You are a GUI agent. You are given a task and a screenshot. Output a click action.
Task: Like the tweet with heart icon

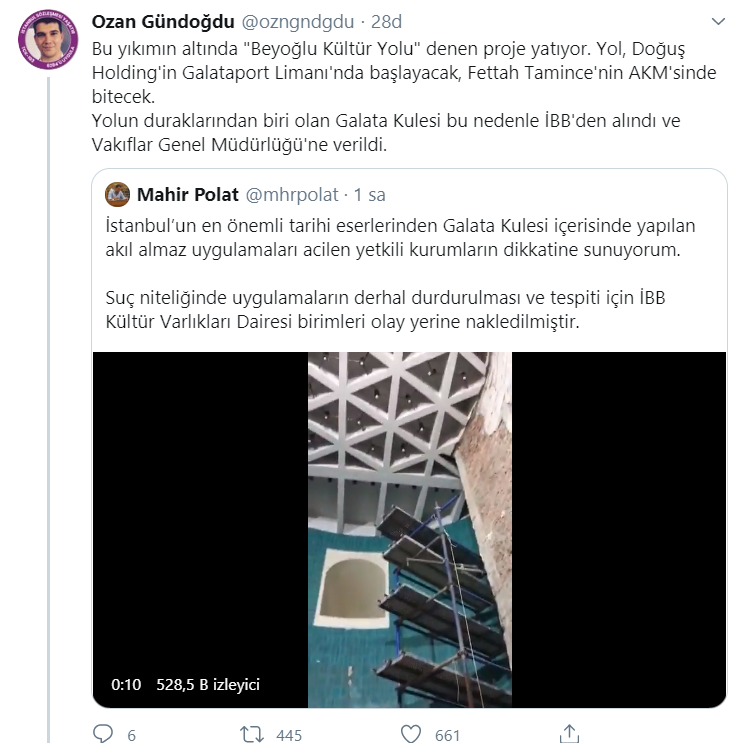coord(411,734)
